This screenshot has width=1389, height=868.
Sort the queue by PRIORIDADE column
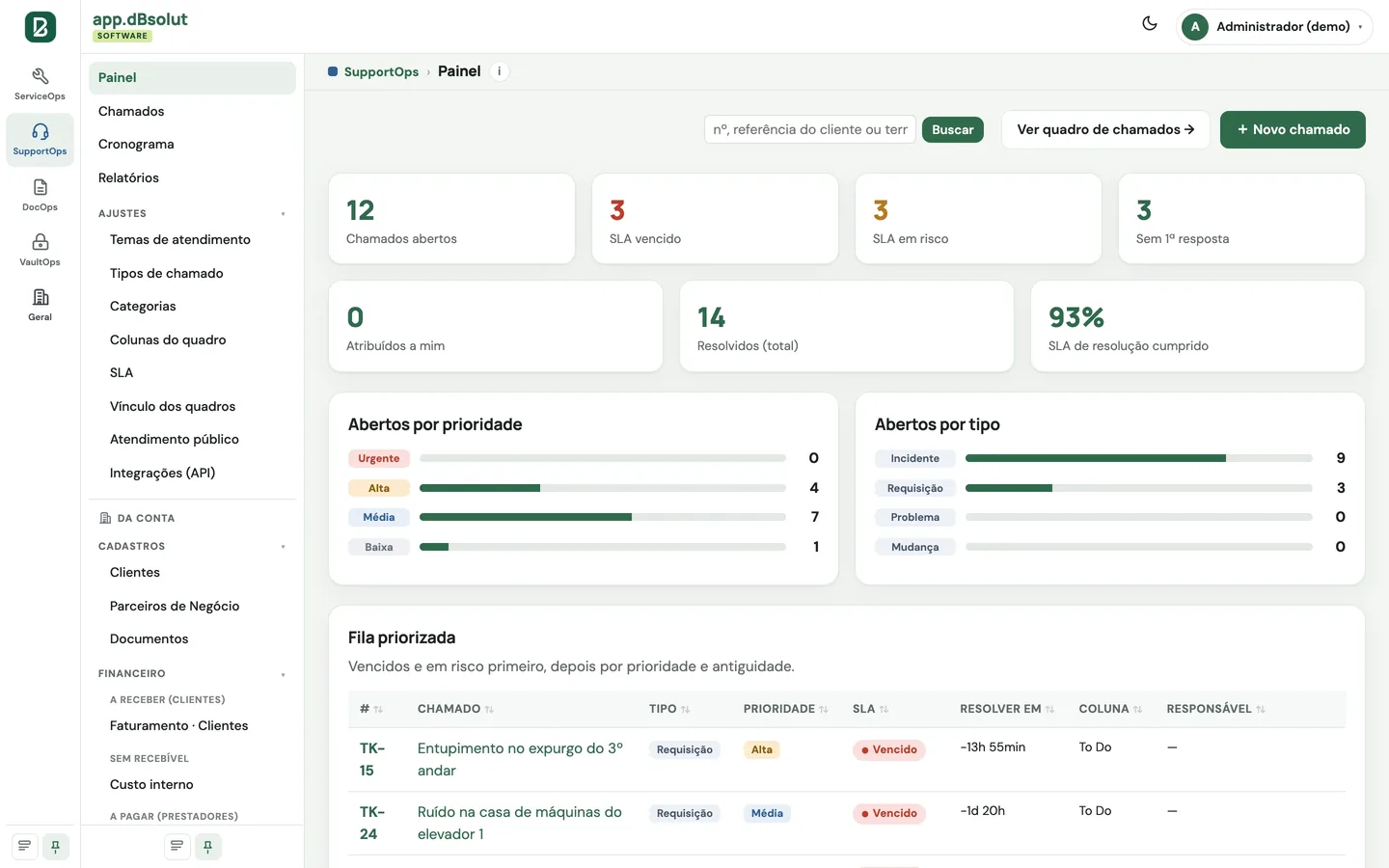coord(785,709)
